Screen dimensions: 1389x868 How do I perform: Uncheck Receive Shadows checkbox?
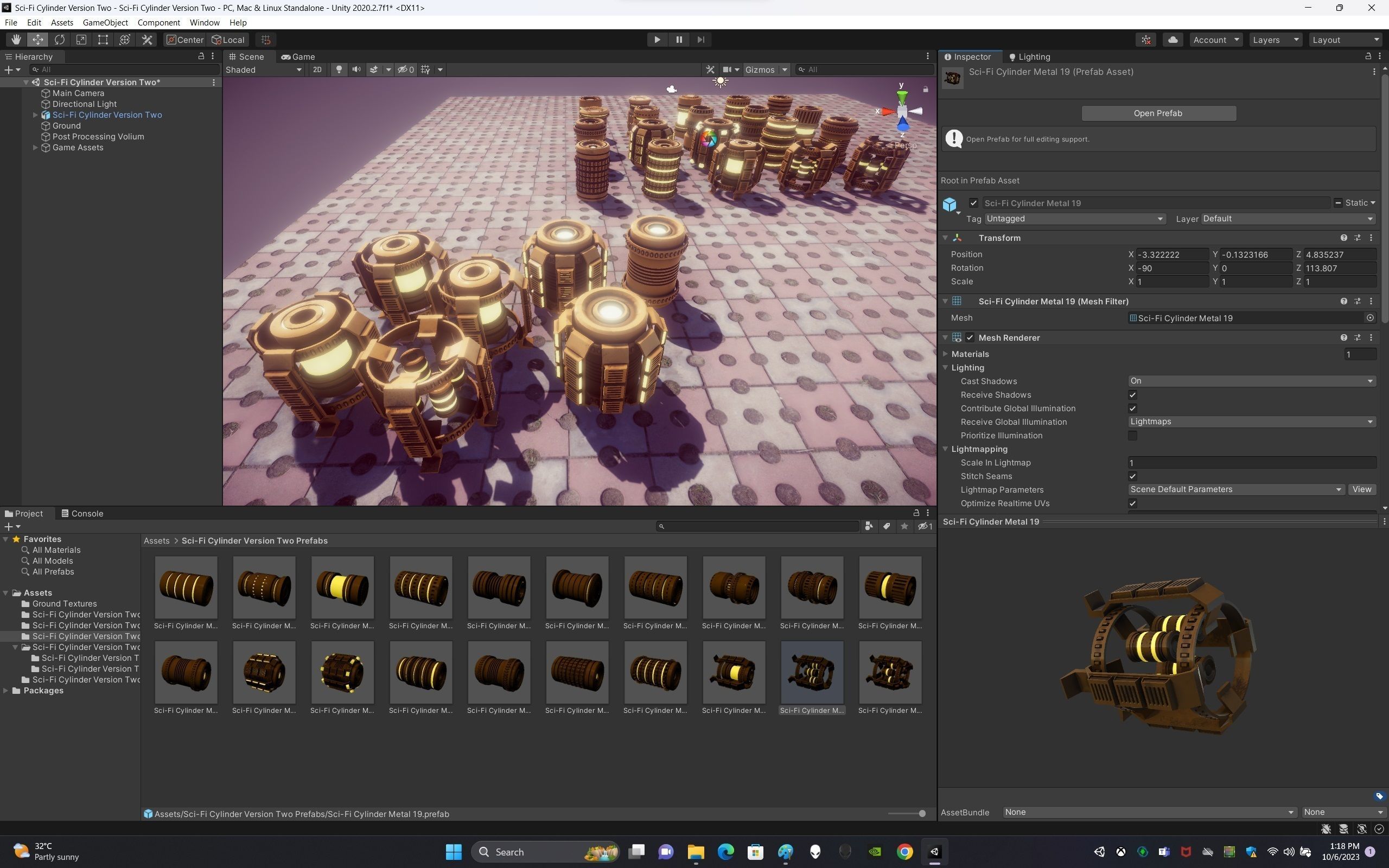[1132, 395]
